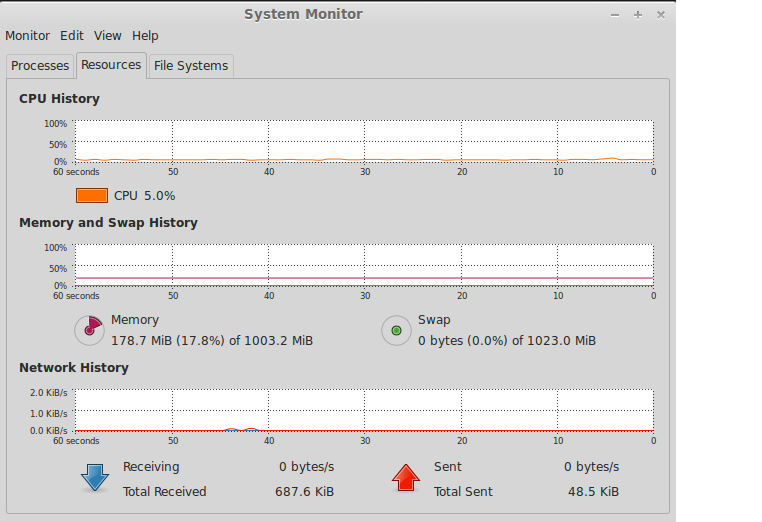Screen dimensions: 762x522
Task: Click the red Sent up-arrow icon
Action: click(x=405, y=477)
